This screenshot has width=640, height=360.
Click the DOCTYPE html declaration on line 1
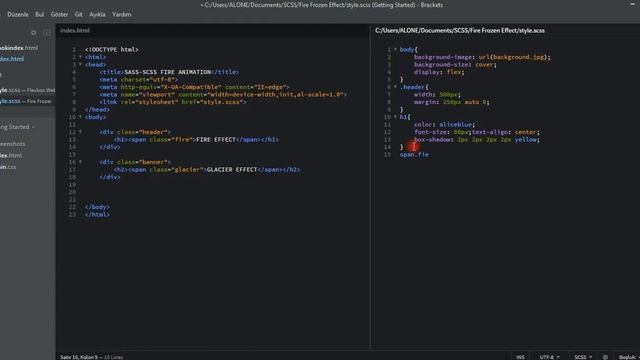click(112, 49)
